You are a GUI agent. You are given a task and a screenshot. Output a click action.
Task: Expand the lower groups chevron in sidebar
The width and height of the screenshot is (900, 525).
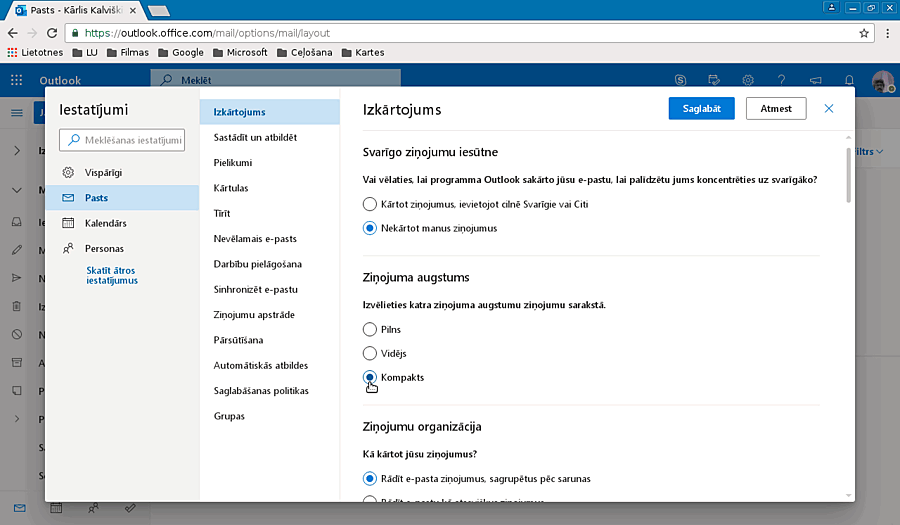pyautogui.click(x=17, y=419)
